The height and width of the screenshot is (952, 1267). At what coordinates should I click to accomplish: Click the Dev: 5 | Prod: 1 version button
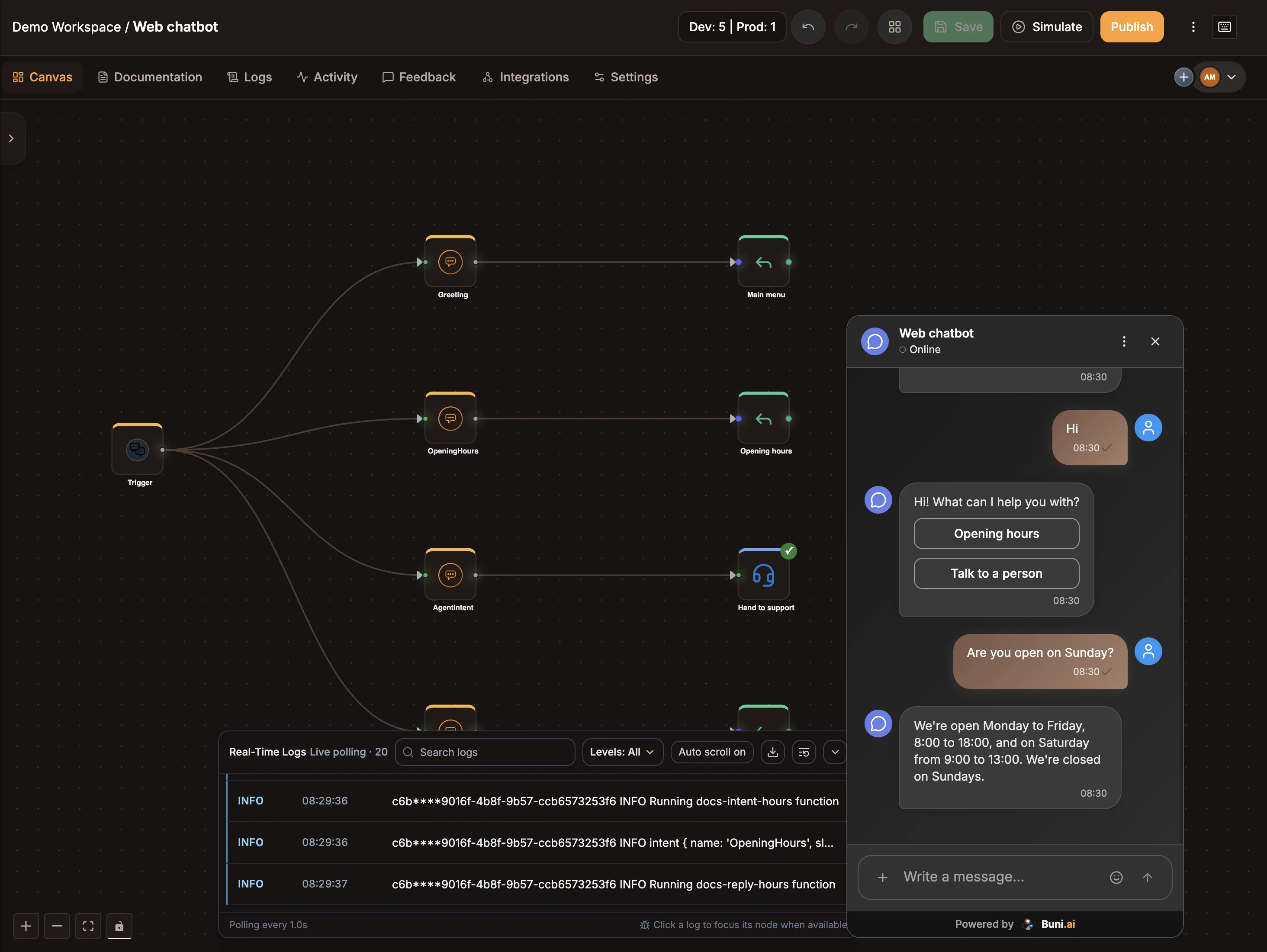732,27
